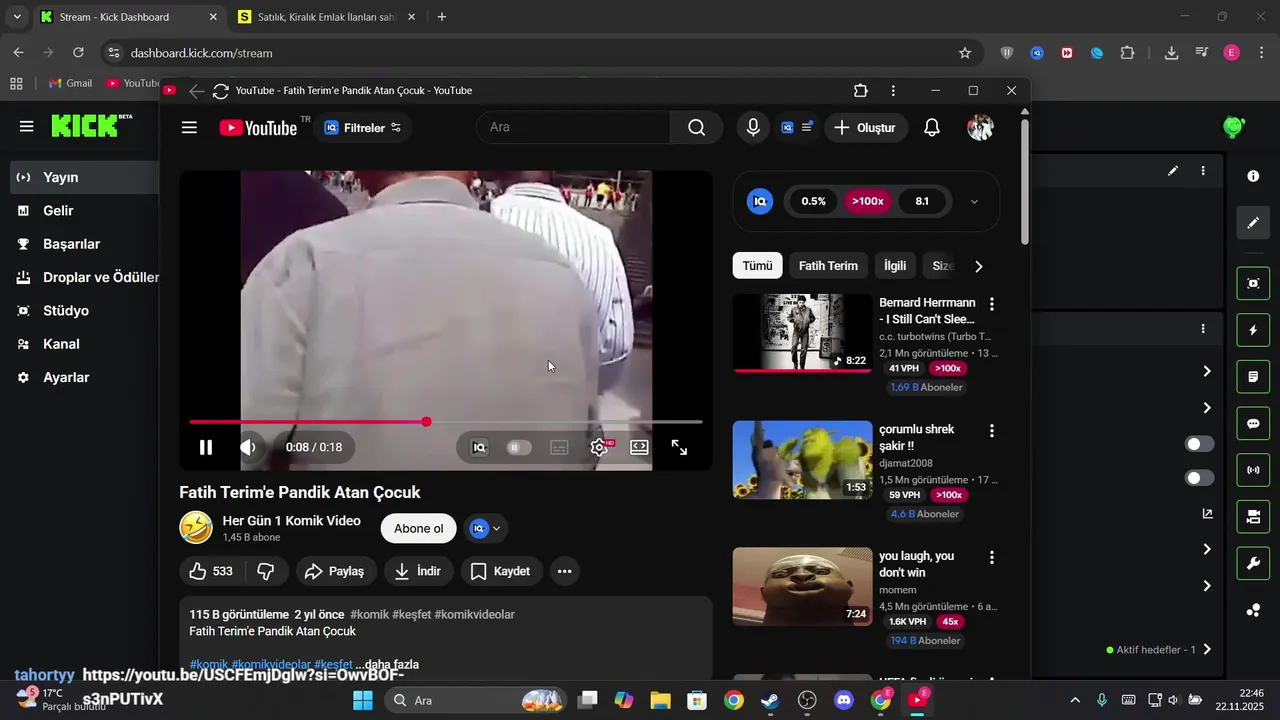Dislike the video with thumbs-down
Screen dimensions: 1280x720
[x=266, y=571]
